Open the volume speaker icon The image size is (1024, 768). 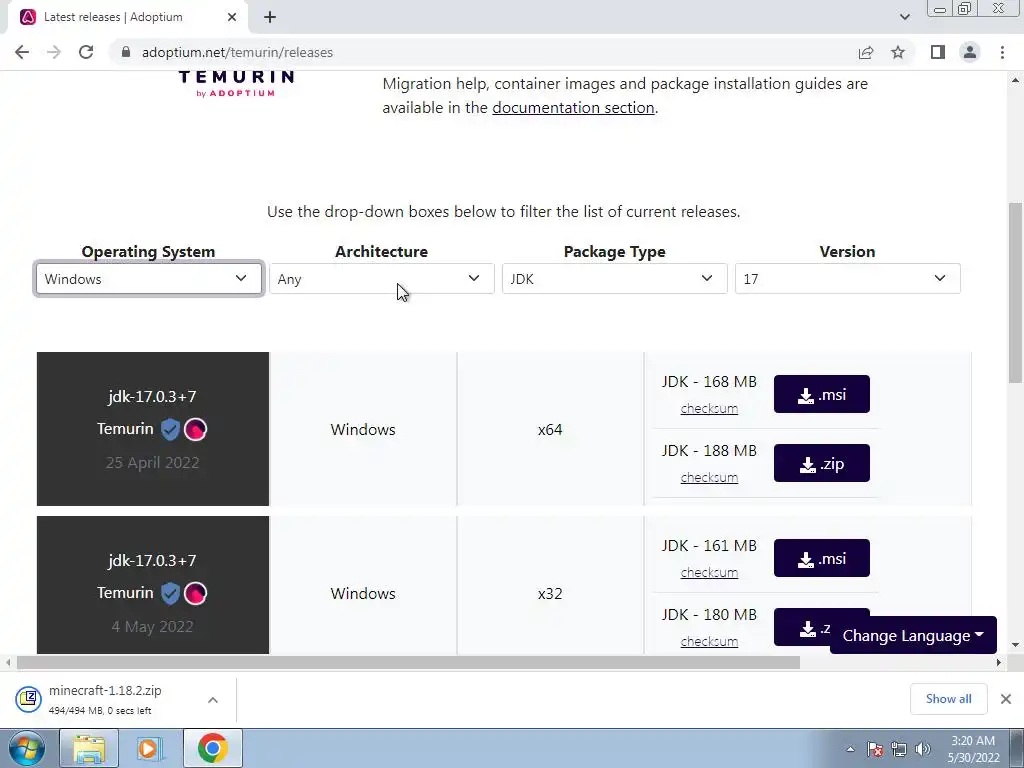pos(923,749)
